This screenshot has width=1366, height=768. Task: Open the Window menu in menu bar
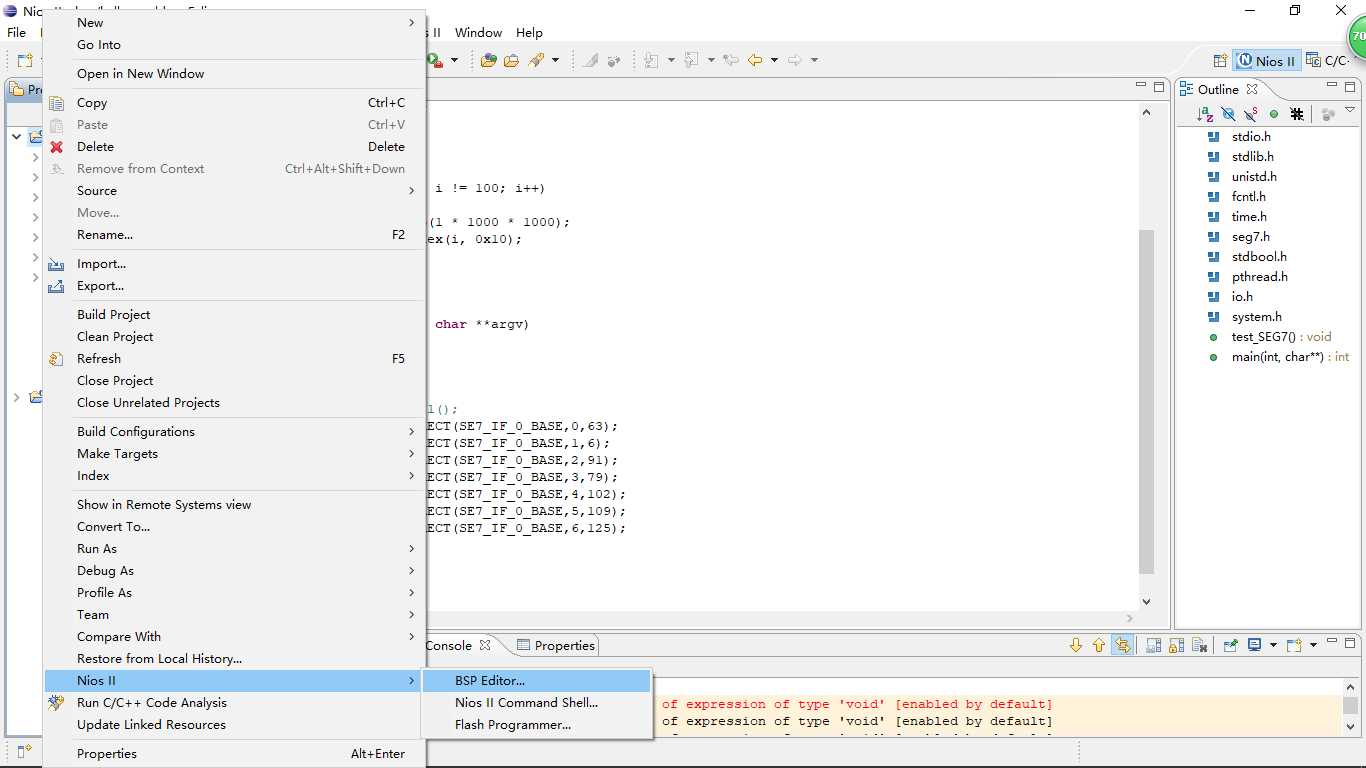(x=479, y=32)
